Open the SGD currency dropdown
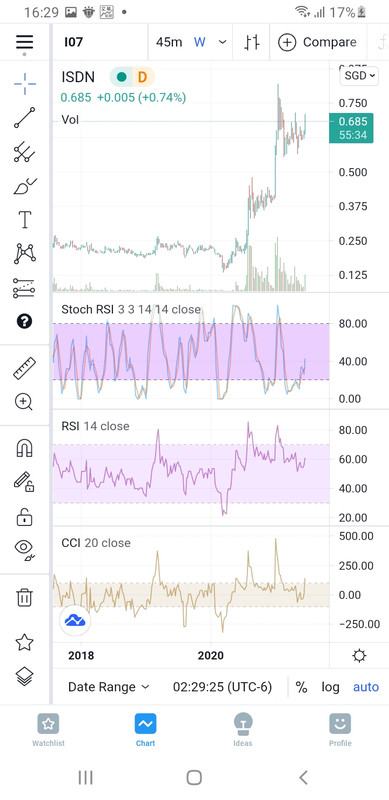Viewport: 389px width, 800px height. coord(359,76)
